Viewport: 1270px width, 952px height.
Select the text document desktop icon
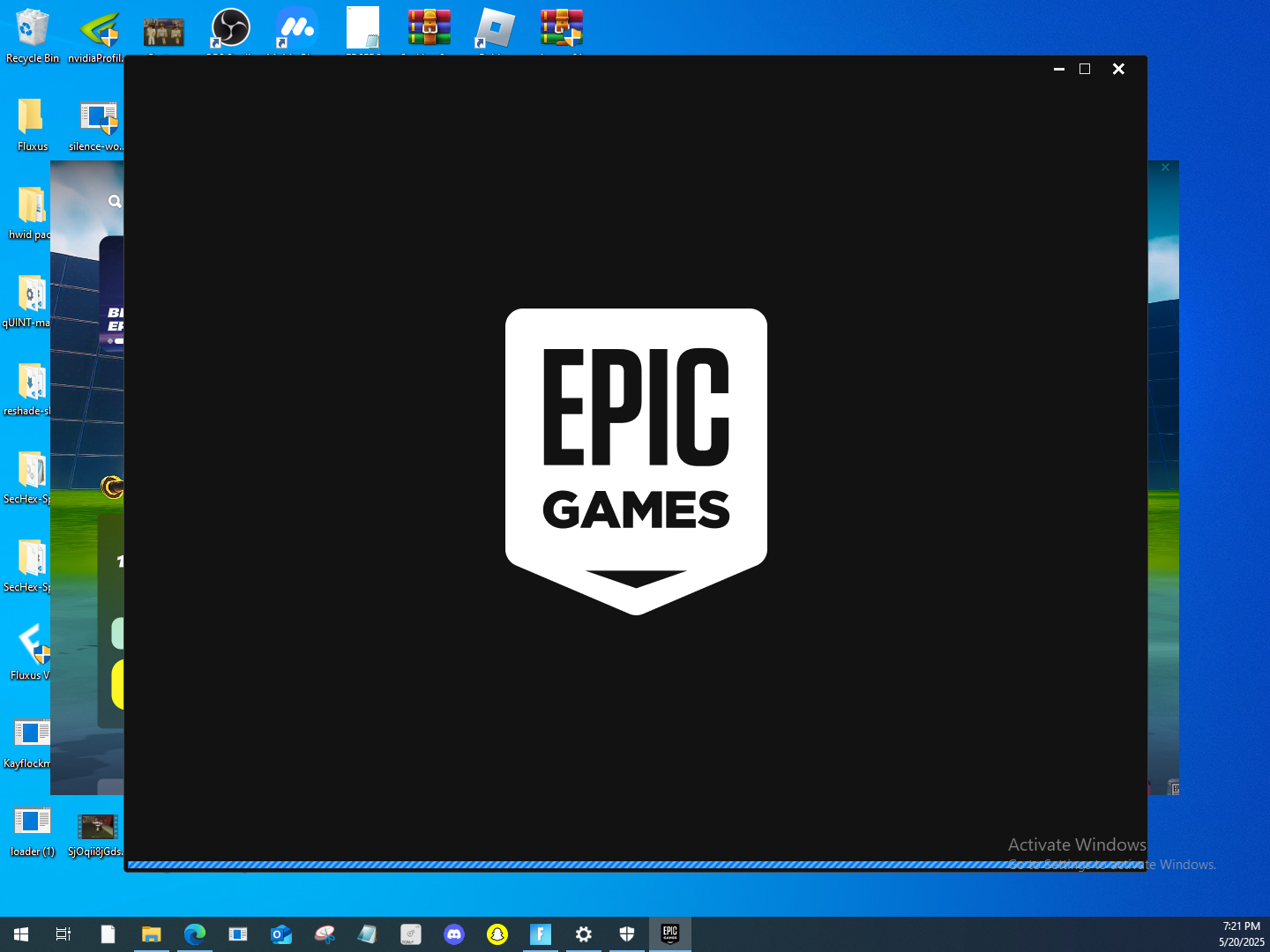click(362, 29)
